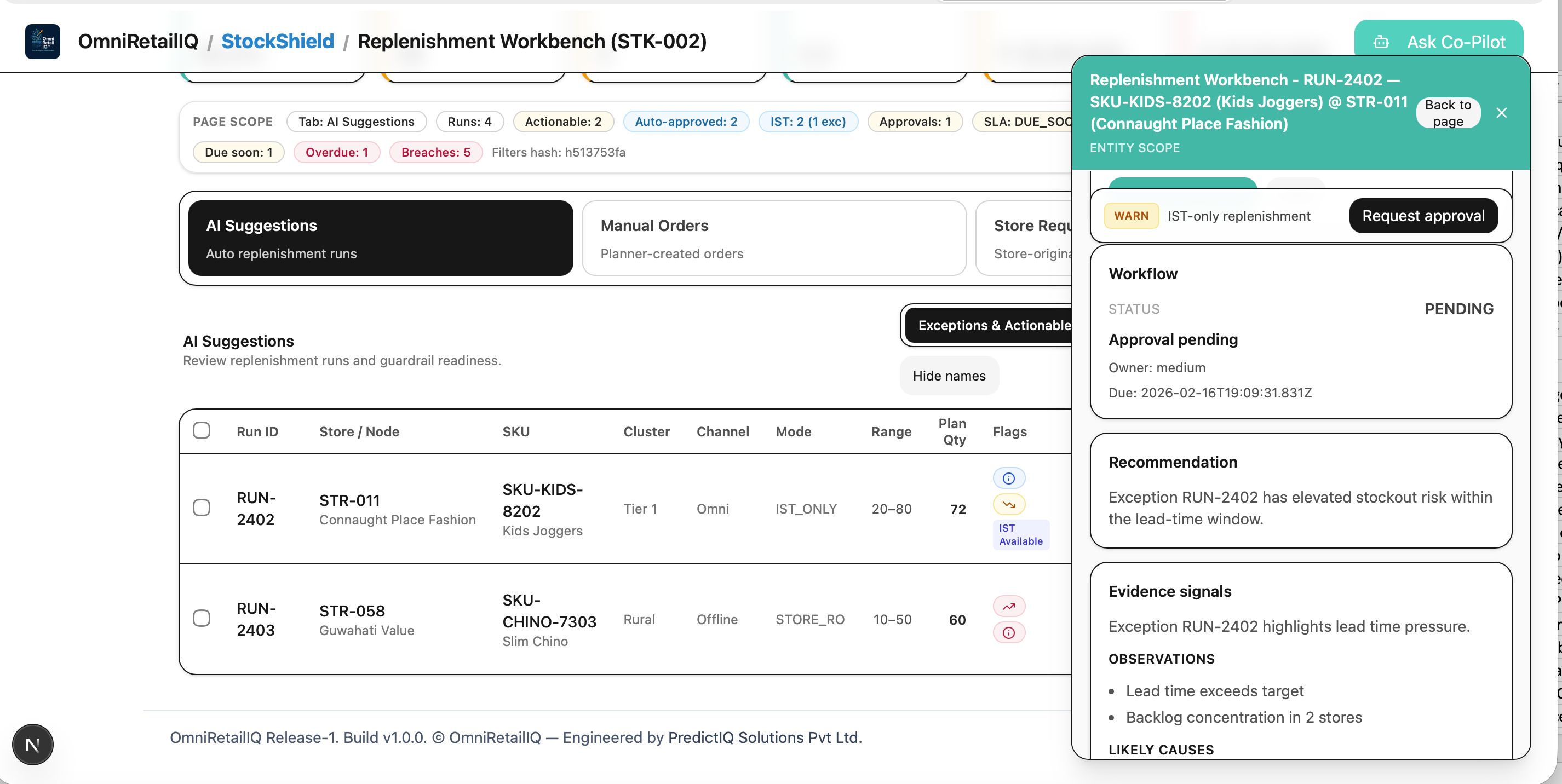Click the Request approval button

coord(1423,216)
